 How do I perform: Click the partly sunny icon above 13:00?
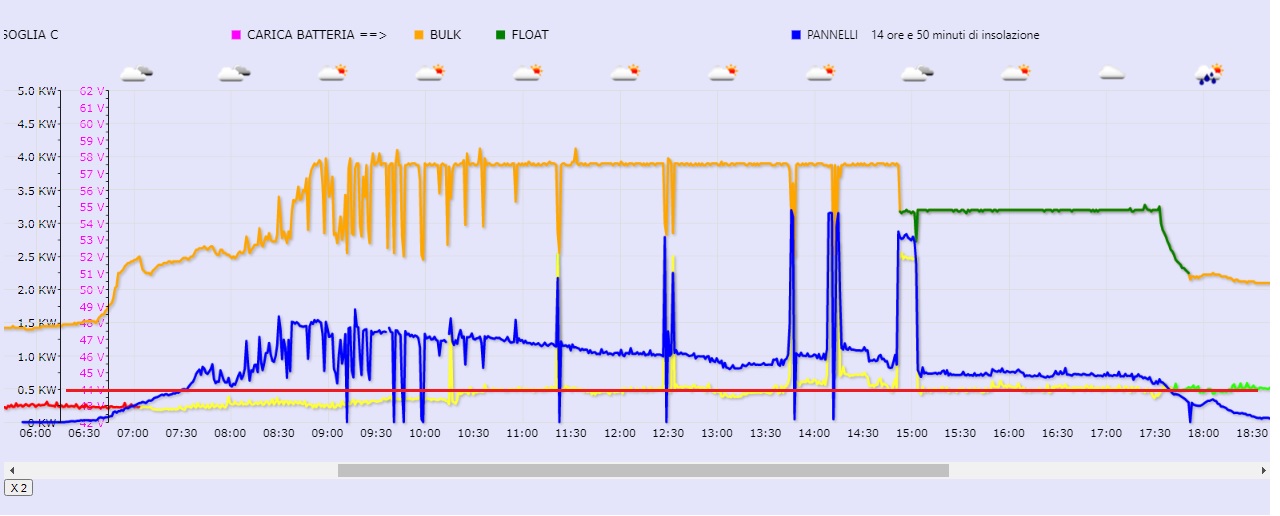[722, 73]
